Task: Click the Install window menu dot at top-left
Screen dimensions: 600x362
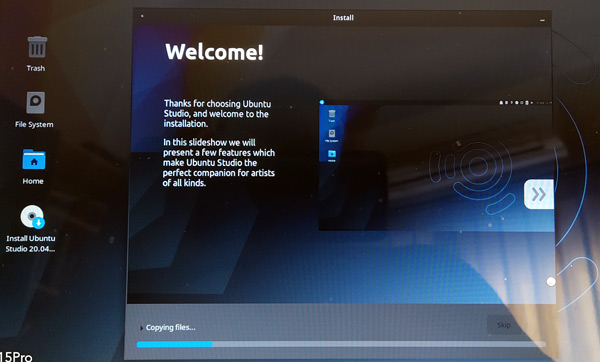Action: point(142,16)
